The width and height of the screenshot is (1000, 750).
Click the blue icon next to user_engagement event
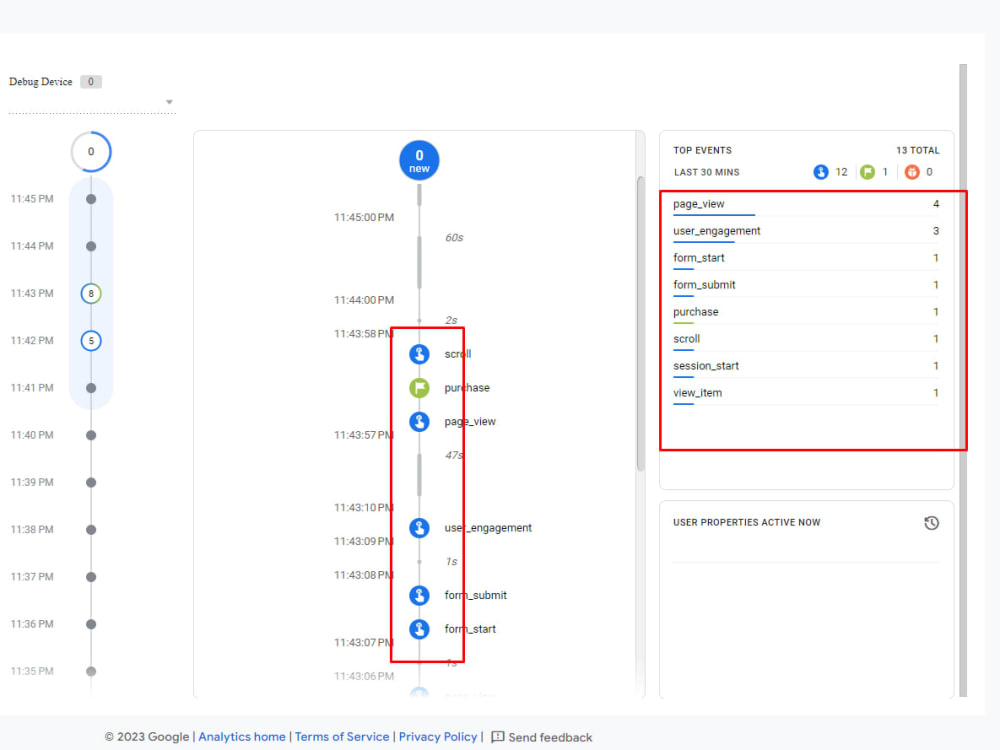[418, 527]
